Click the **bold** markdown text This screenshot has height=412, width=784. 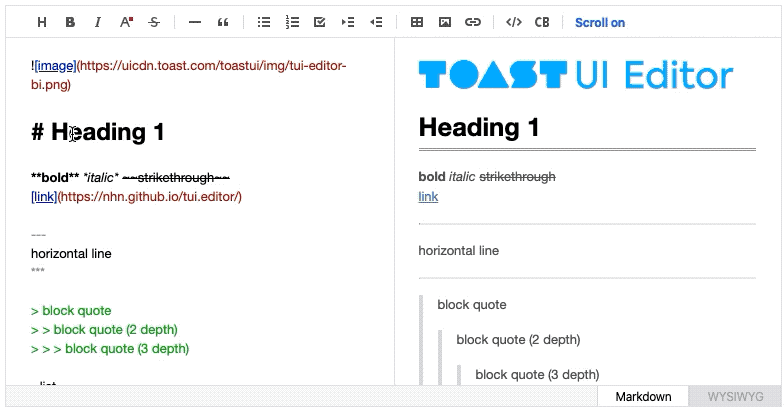(55, 178)
